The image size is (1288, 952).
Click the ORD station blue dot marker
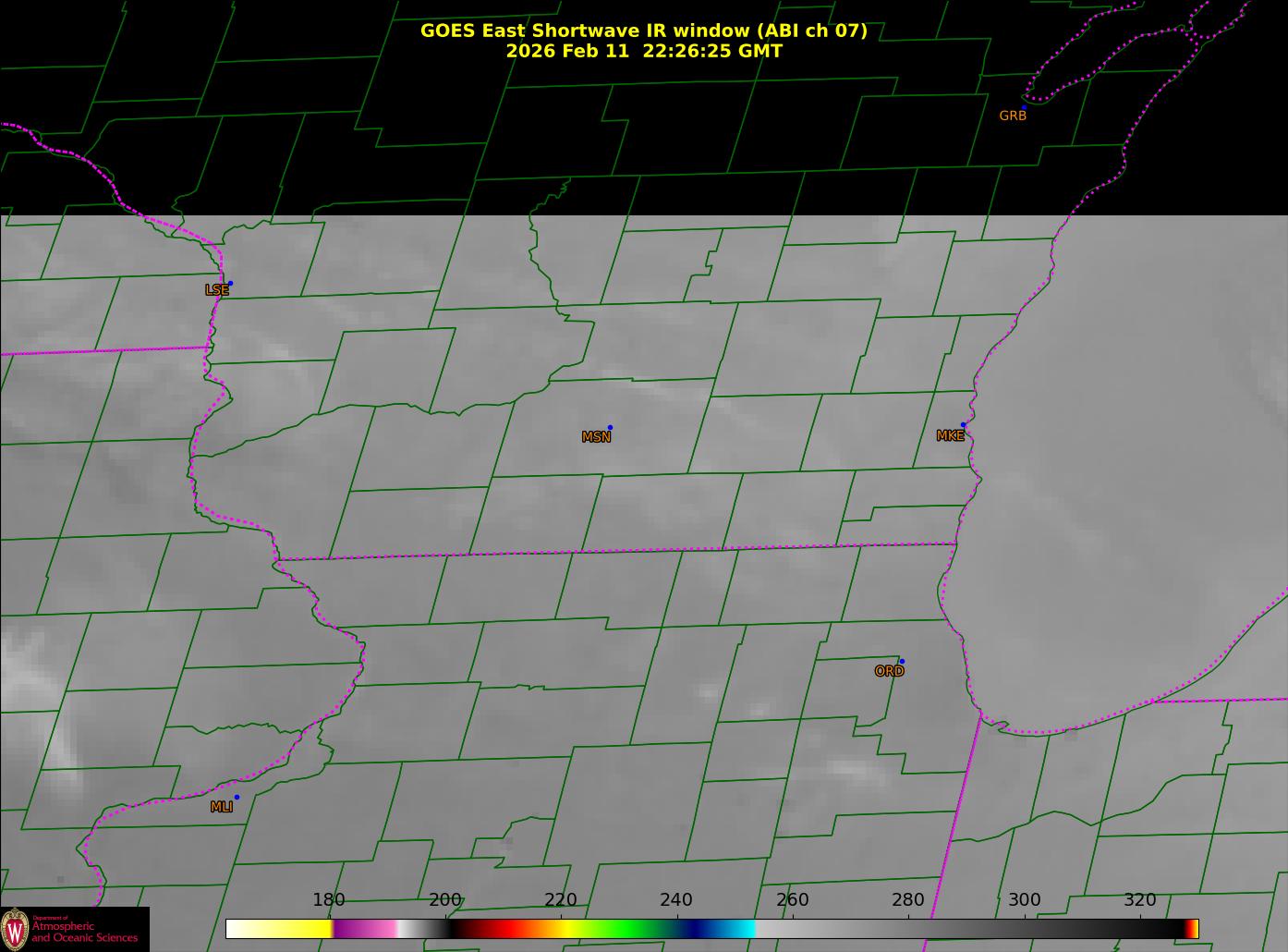[x=902, y=662]
